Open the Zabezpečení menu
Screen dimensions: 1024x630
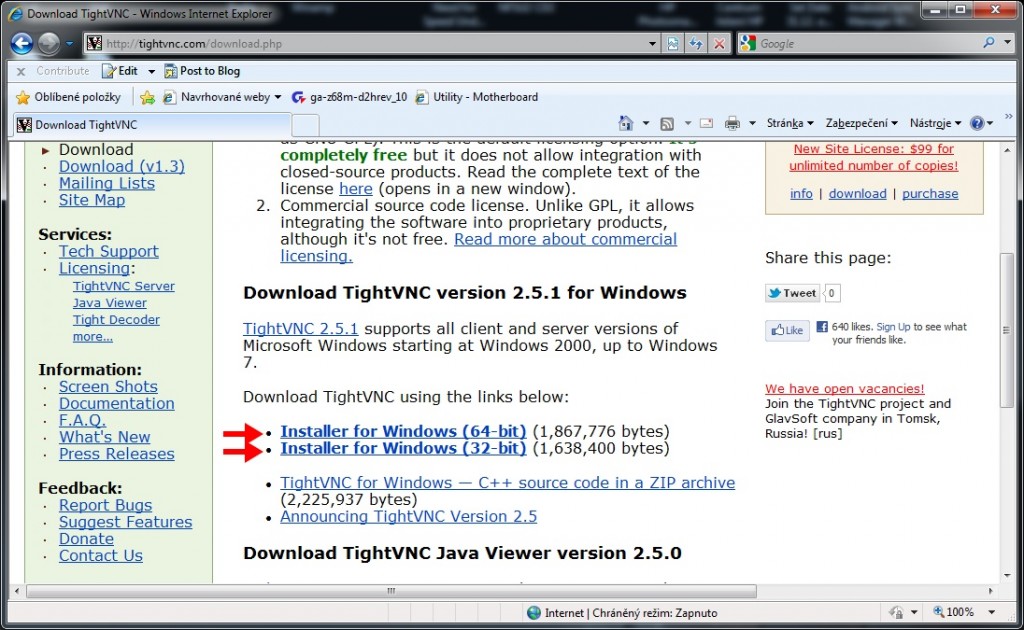pyautogui.click(x=861, y=123)
